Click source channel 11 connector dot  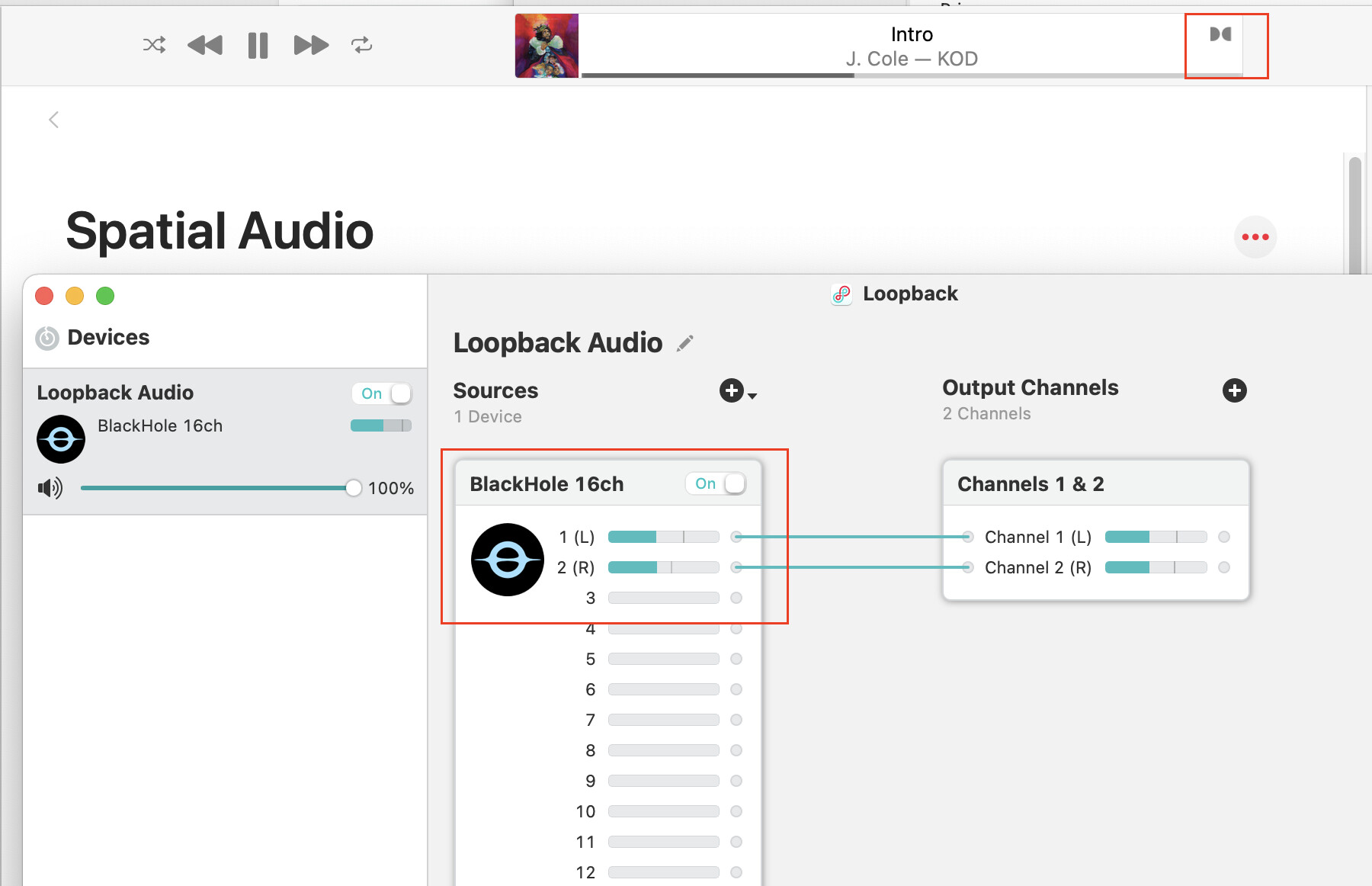click(x=736, y=842)
